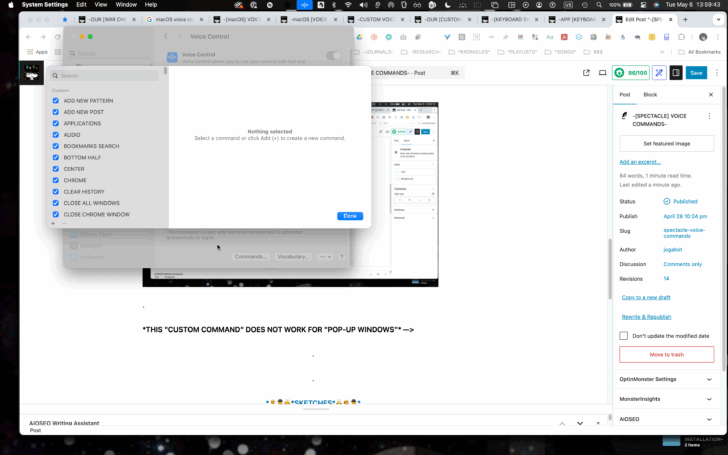
Task: Uncheck the ADD NEW PATTERN command
Action: [56, 101]
